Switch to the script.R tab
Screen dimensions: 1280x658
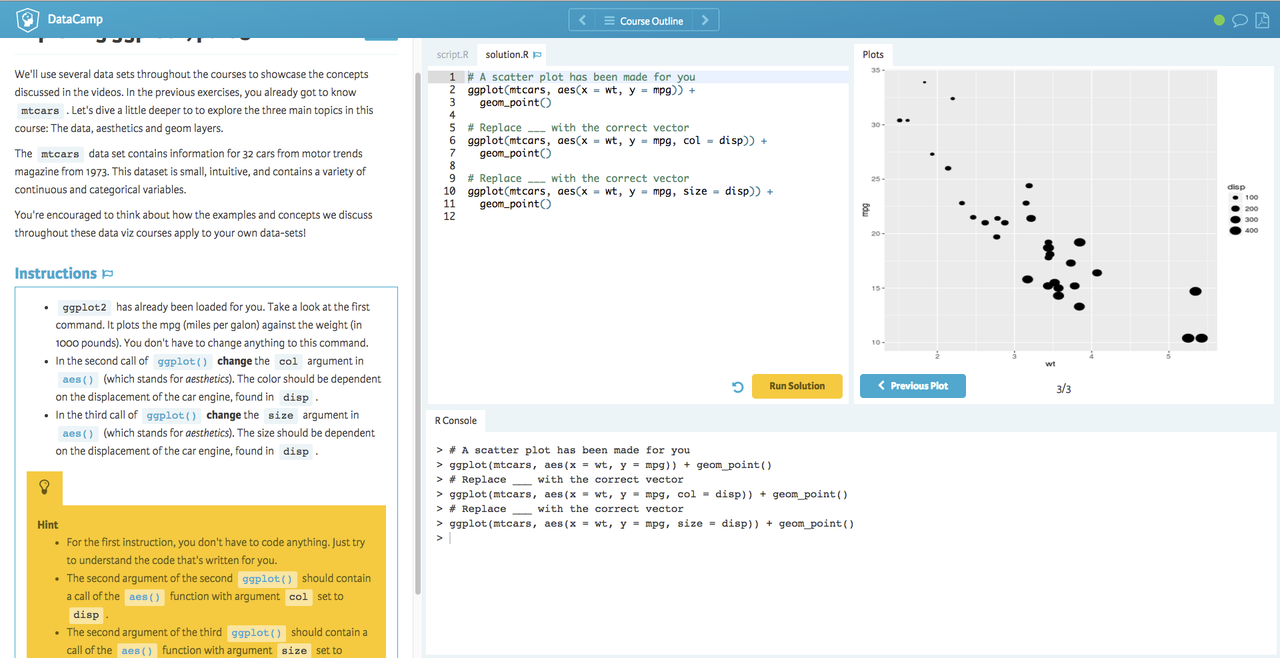click(x=452, y=55)
